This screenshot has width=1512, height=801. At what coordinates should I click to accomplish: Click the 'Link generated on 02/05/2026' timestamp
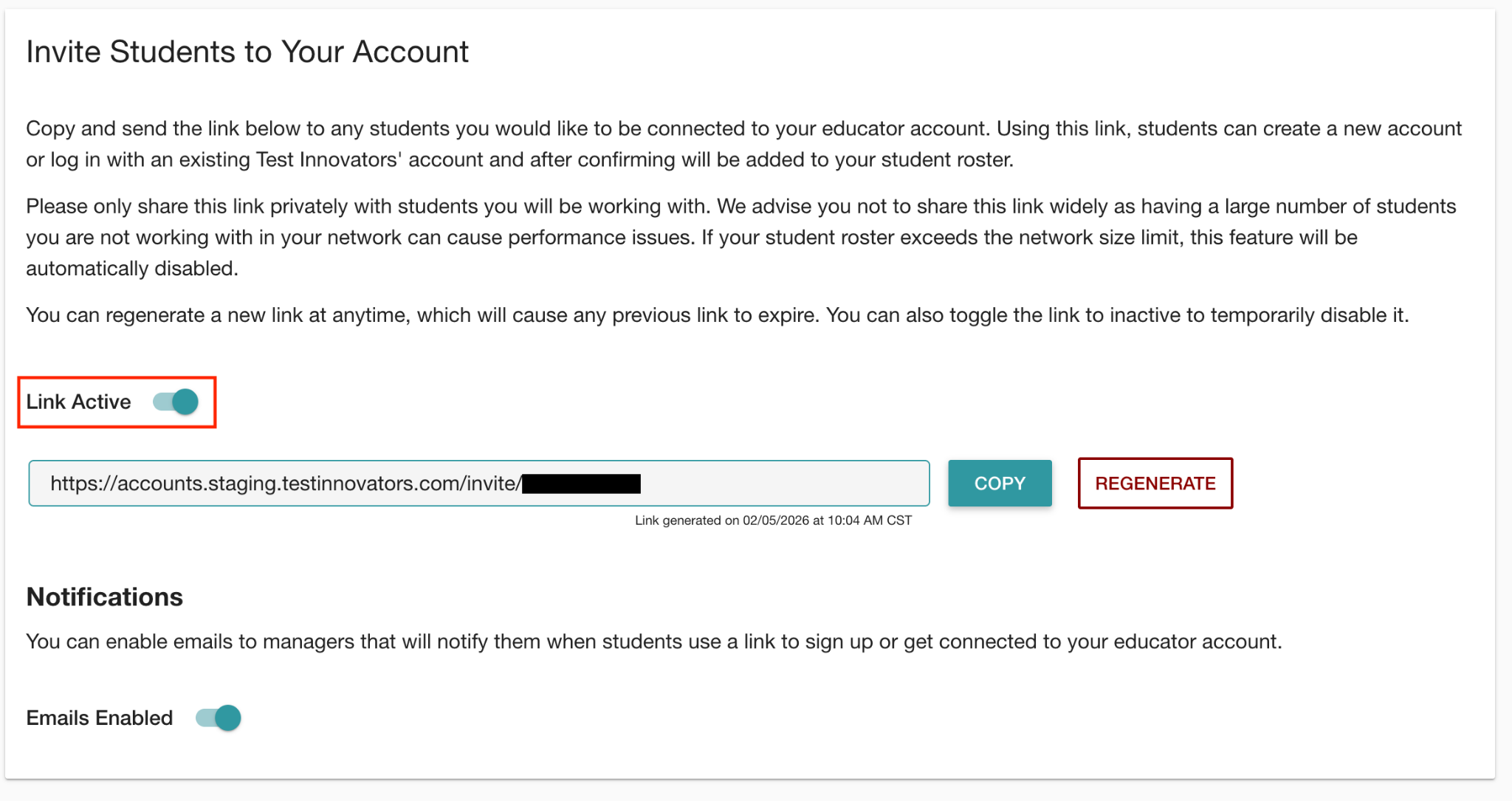773,520
